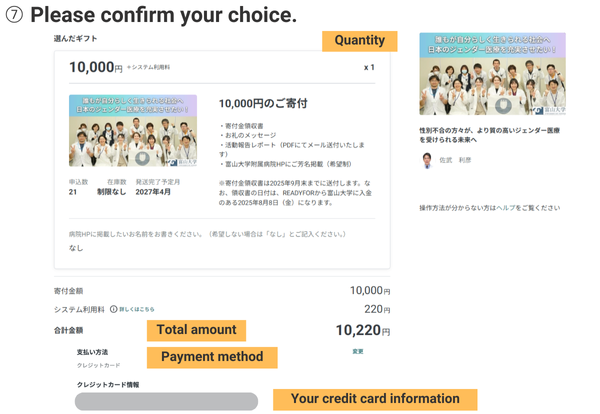600x414 pixels.
Task: Open the project thumbnail in the right sidebar
Action: [x=492, y=73]
